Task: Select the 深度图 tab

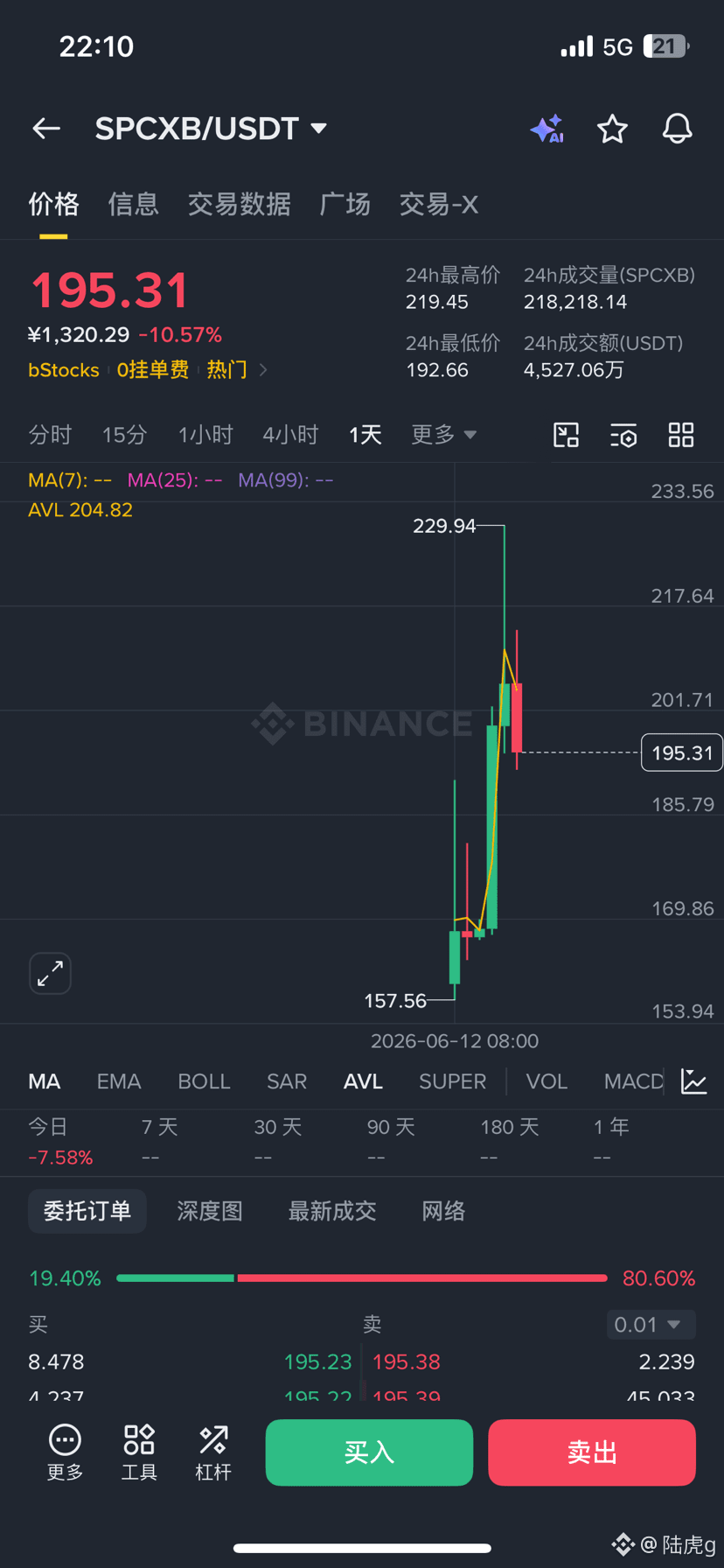Action: [x=210, y=1211]
